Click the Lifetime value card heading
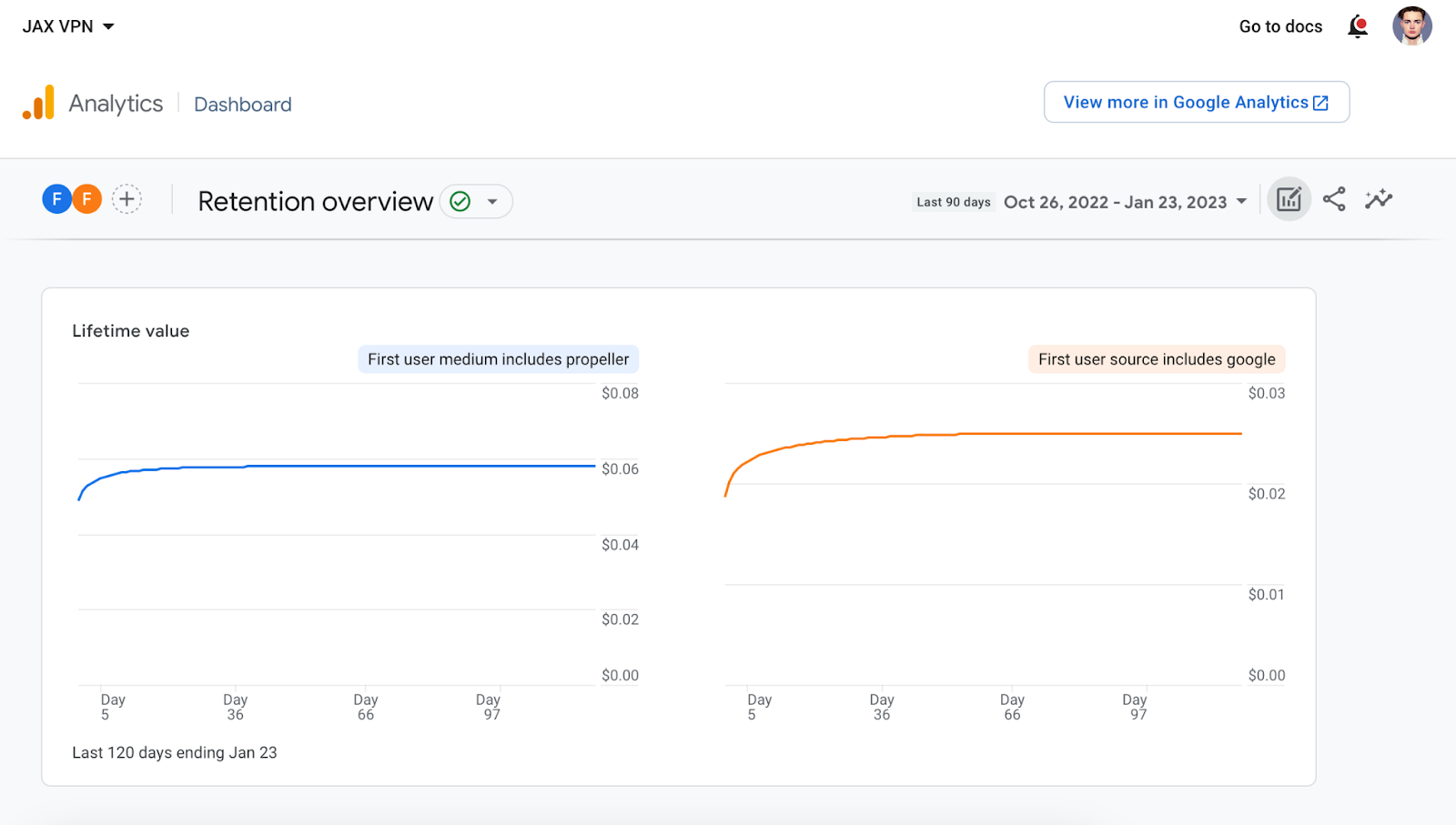Image resolution: width=1456 pixels, height=825 pixels. [131, 331]
